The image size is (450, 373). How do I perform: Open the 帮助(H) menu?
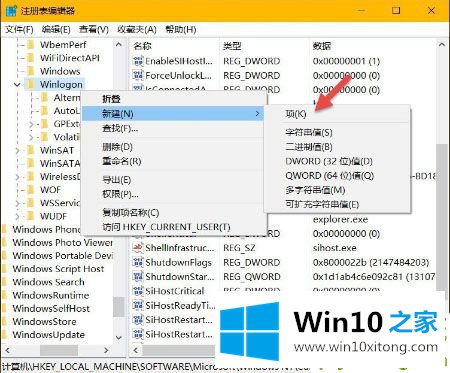pos(181,30)
